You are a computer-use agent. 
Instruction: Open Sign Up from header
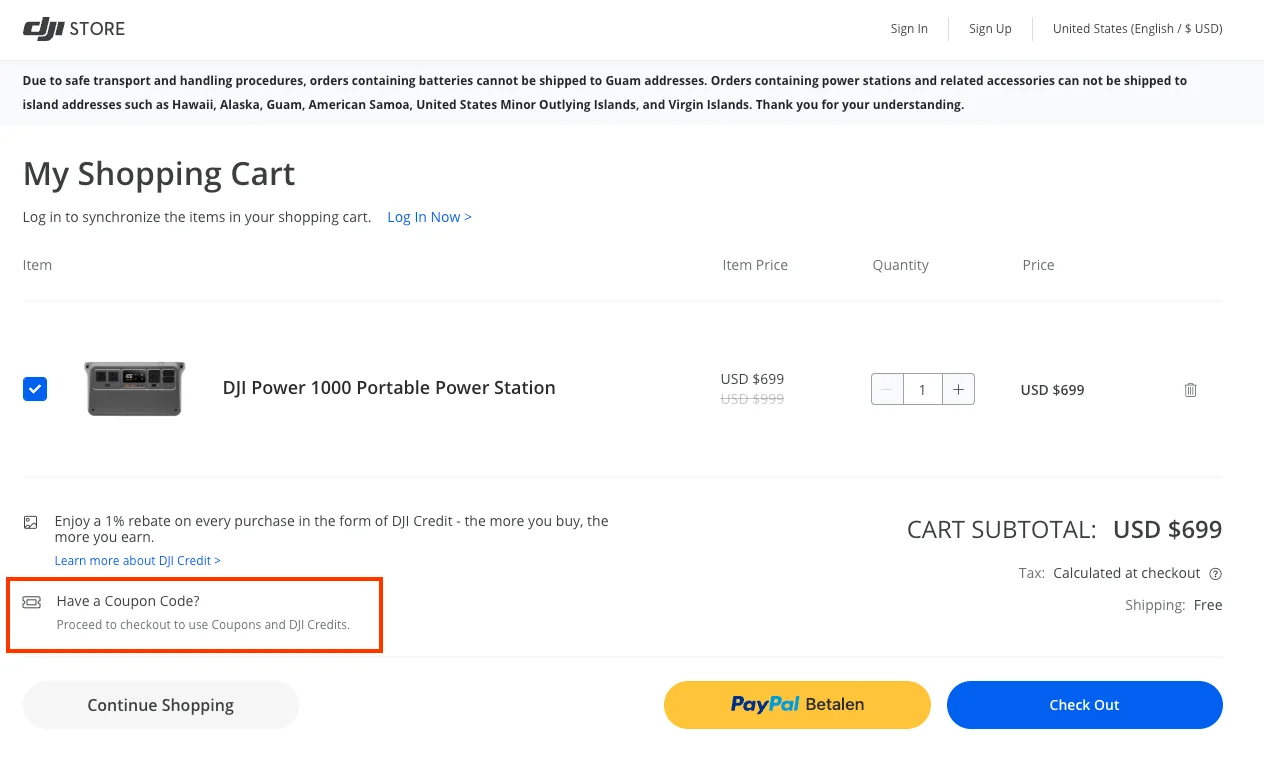pyautogui.click(x=990, y=29)
